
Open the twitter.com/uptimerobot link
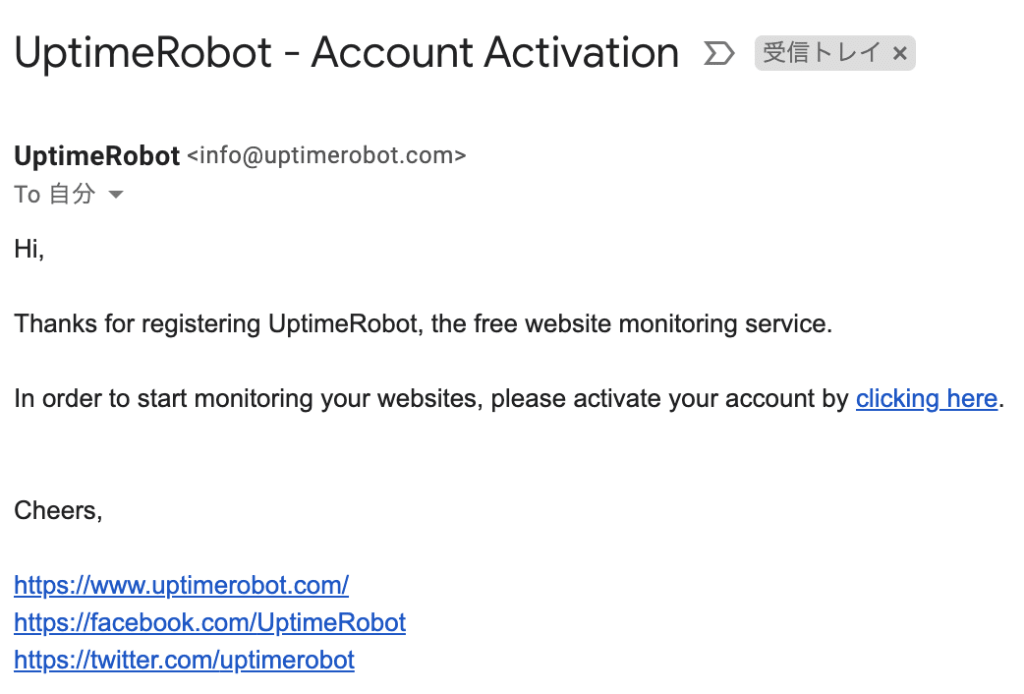(184, 659)
